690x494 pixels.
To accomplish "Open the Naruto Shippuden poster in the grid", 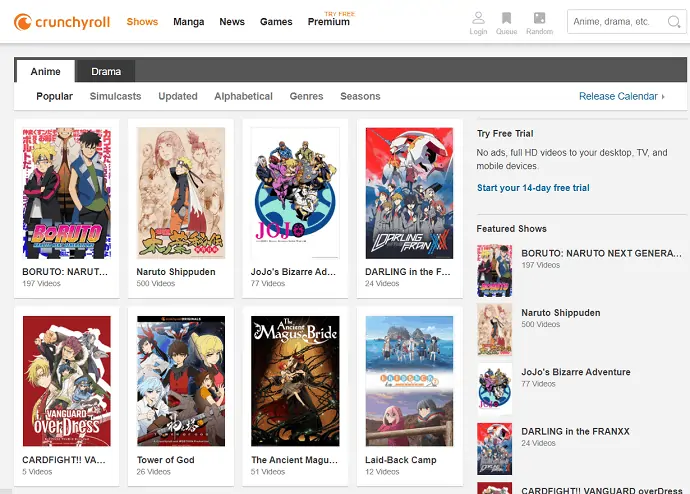I will [181, 193].
